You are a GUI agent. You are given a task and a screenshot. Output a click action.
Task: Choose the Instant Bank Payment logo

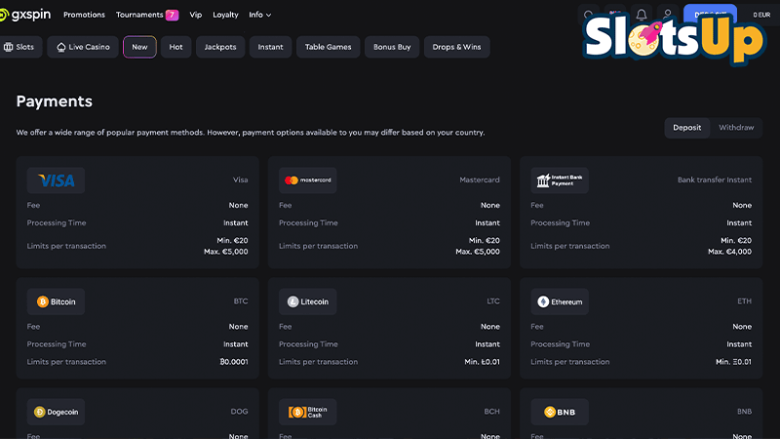coord(560,181)
